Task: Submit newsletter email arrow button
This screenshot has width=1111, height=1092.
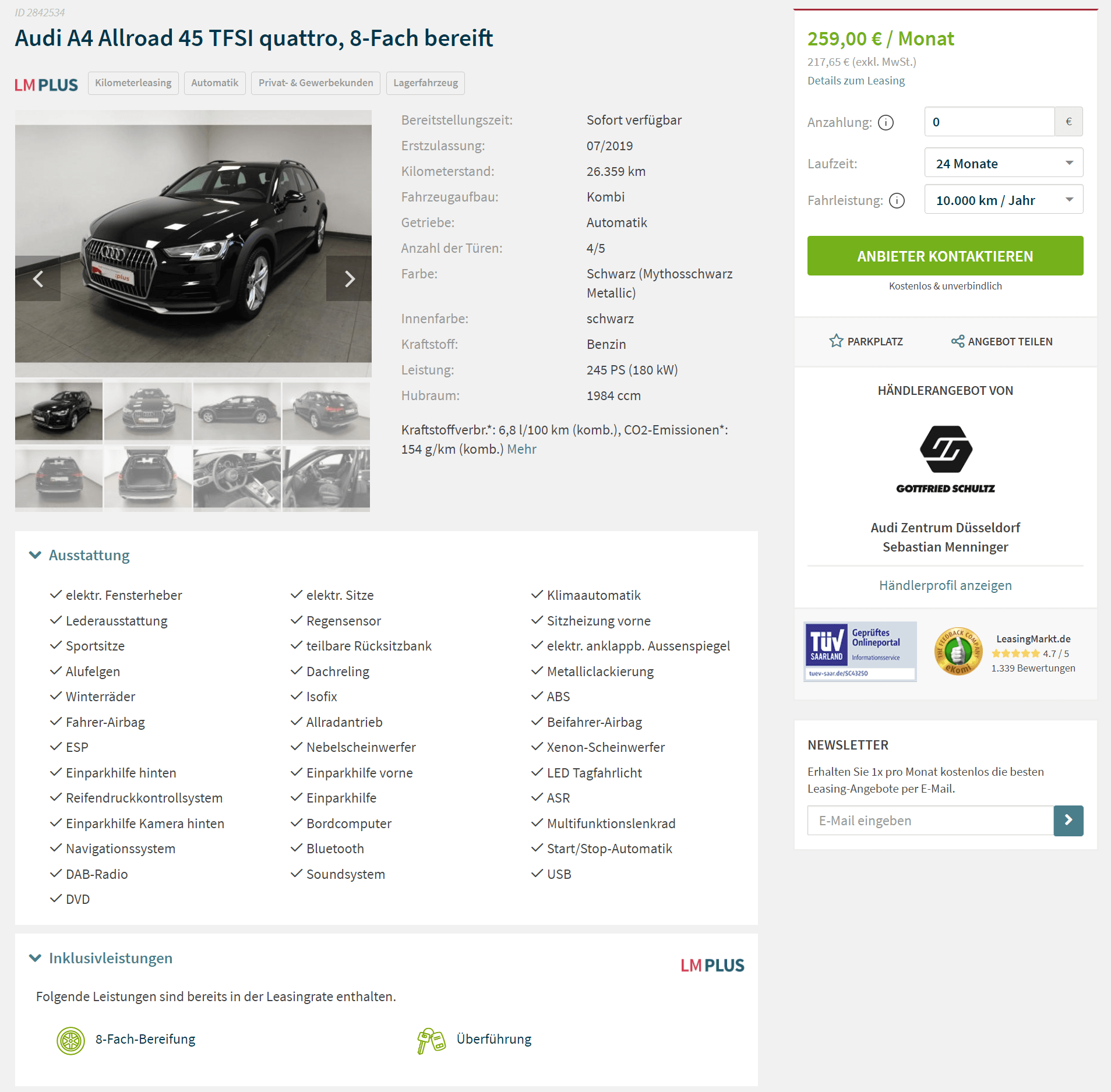Action: 1068,821
